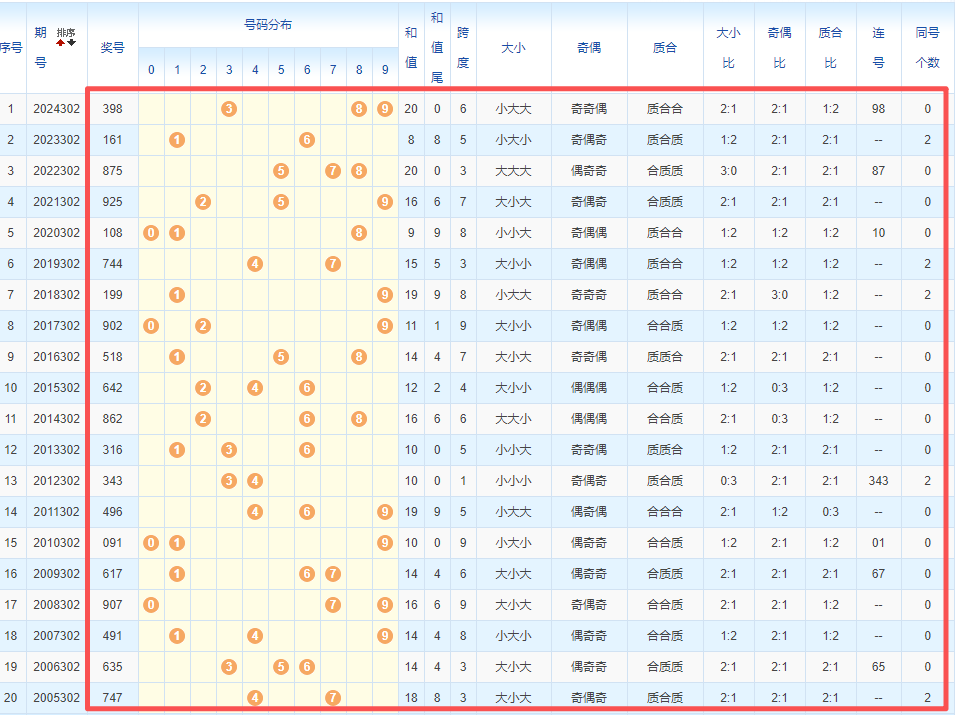Click 连号 value 65
The width and height of the screenshot is (955, 715).
click(878, 667)
